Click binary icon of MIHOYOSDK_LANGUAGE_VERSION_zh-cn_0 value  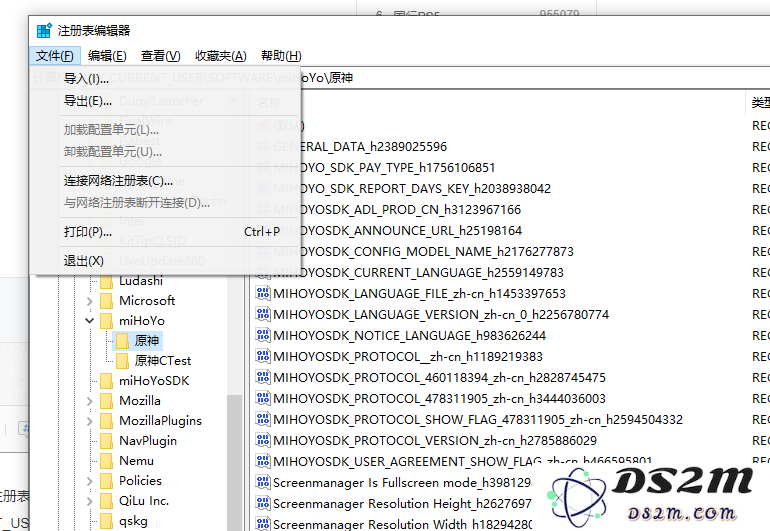click(x=263, y=314)
